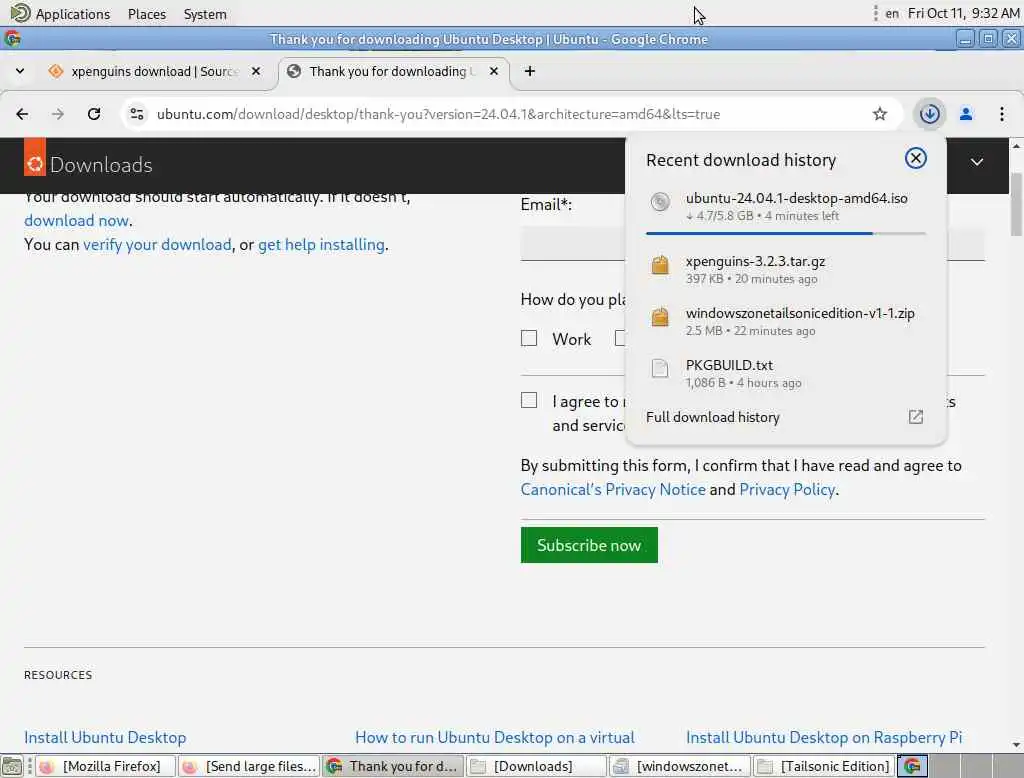The image size is (1024, 778).
Task: Click the xpenguins tar.gz archive icon
Action: tap(660, 265)
